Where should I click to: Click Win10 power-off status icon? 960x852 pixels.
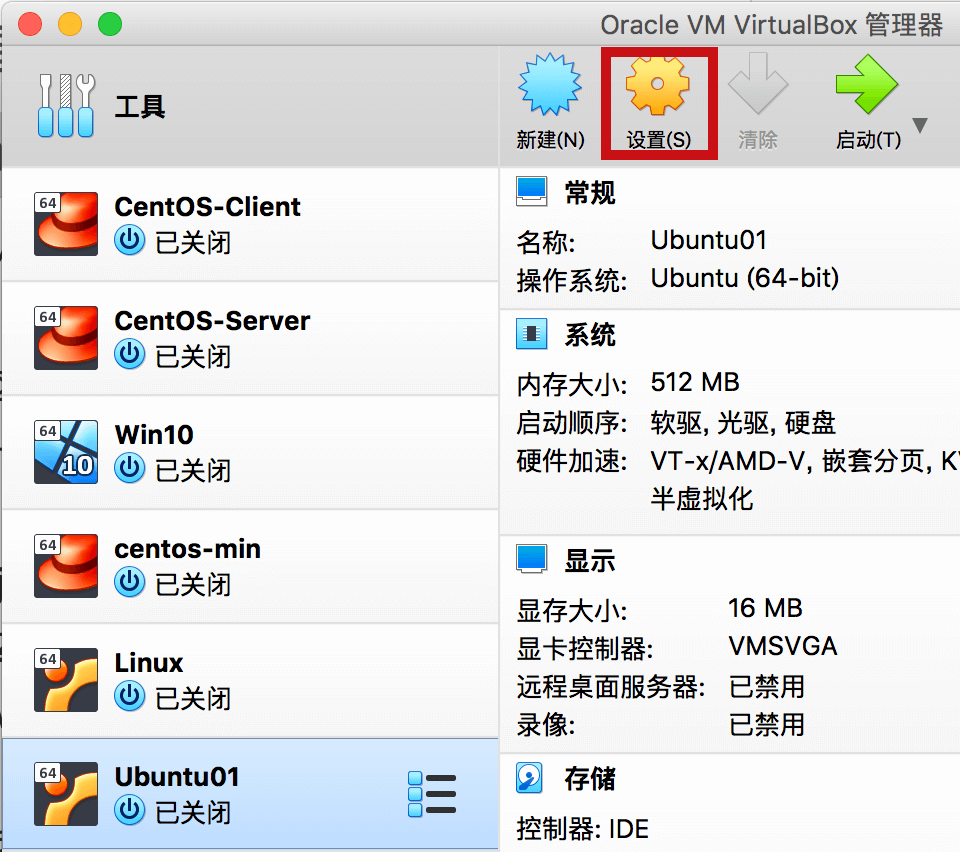(x=130, y=468)
